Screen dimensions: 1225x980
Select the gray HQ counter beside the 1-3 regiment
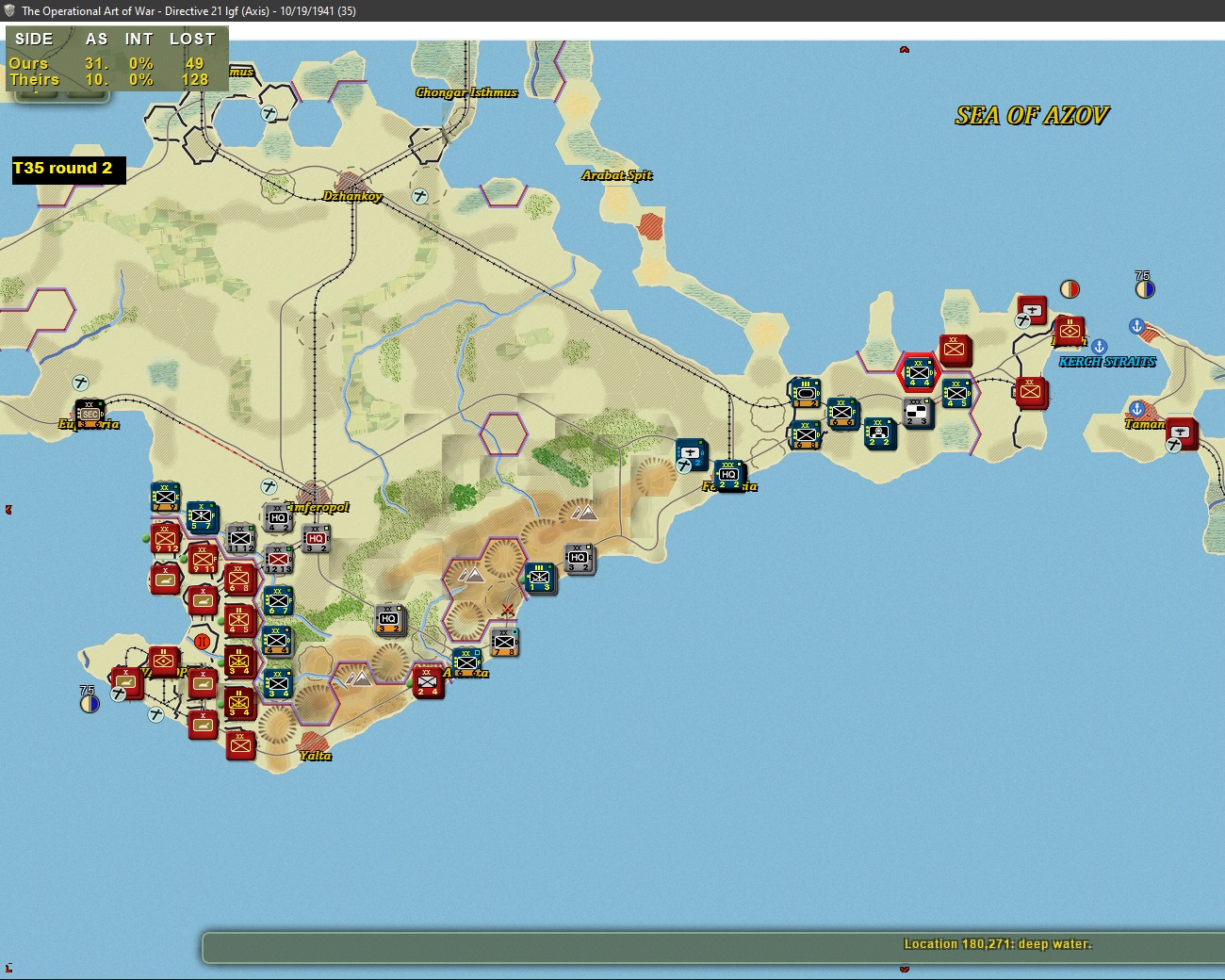579,559
